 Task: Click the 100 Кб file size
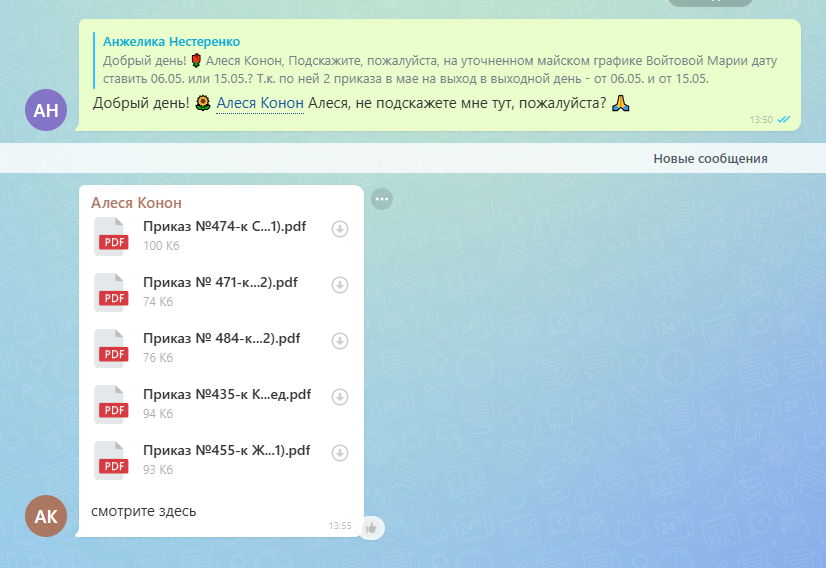(x=161, y=246)
